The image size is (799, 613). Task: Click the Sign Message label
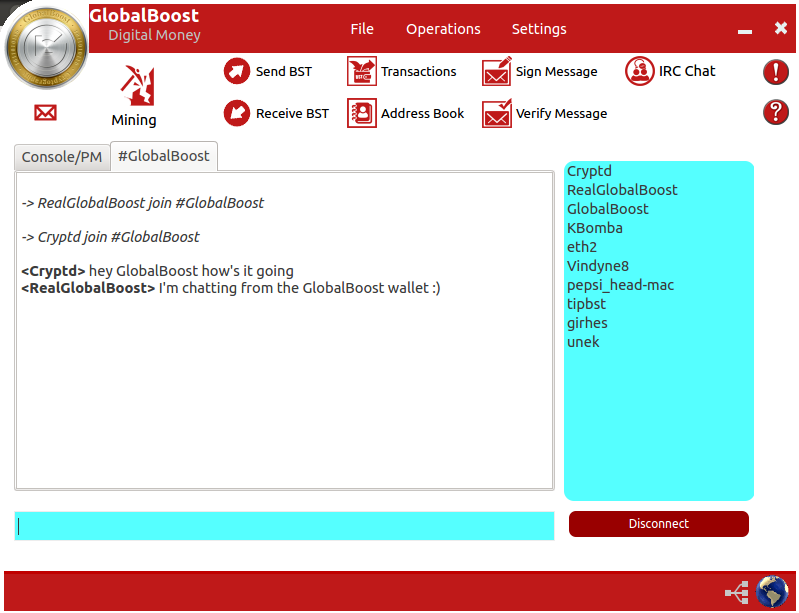pyautogui.click(x=556, y=72)
